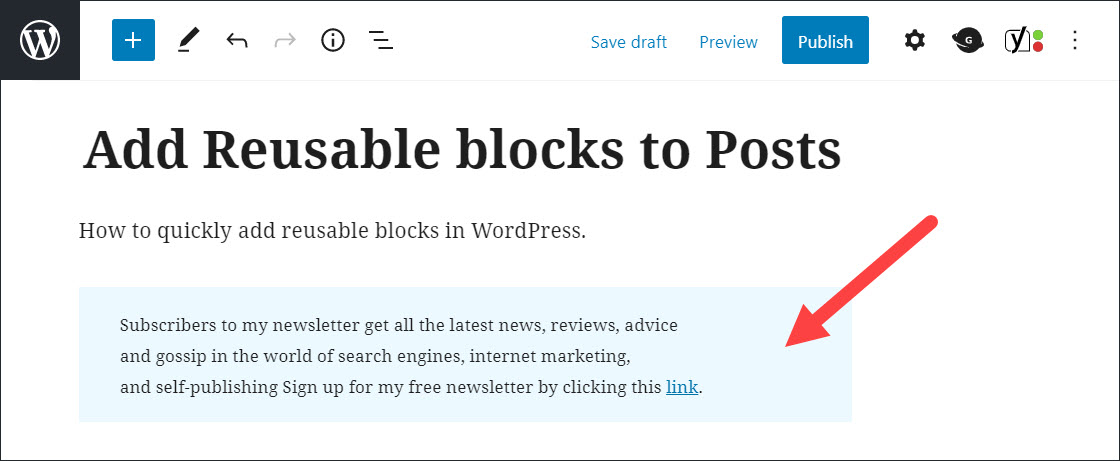
Task: Open the three-dot options menu
Action: [1075, 41]
